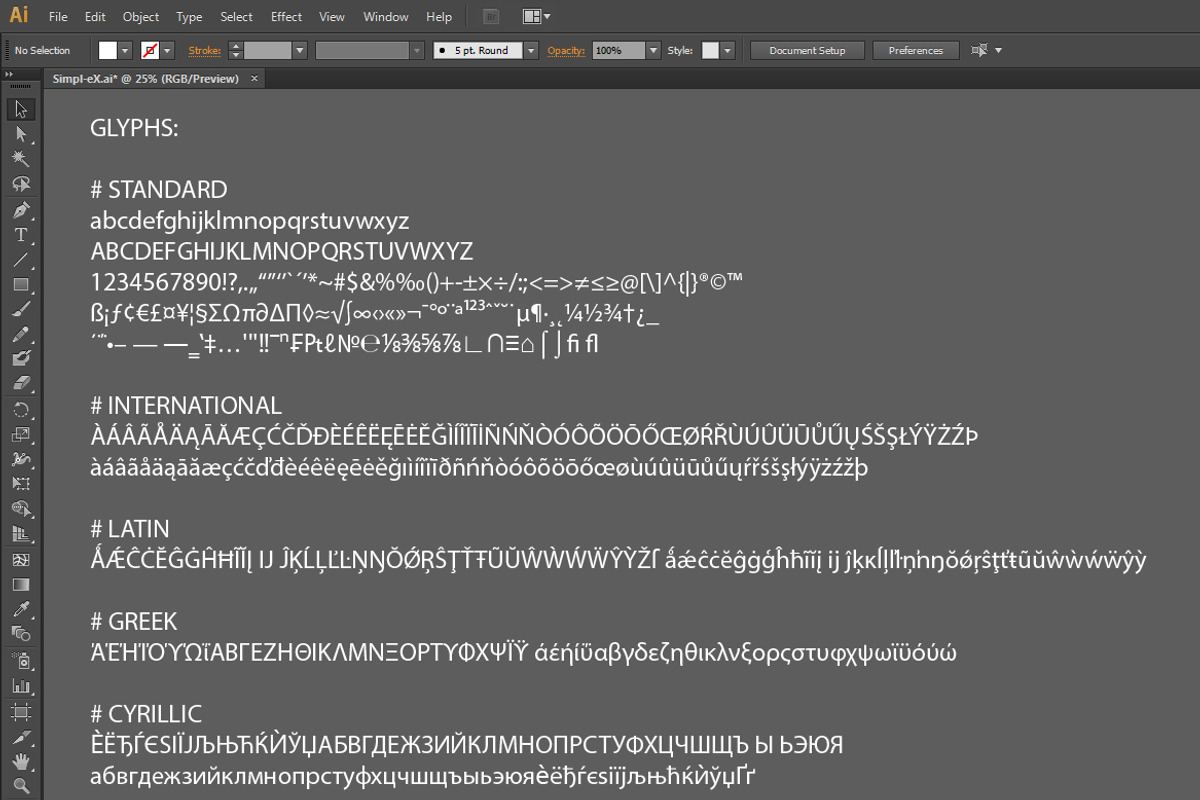Screen dimensions: 1200x800
Task: Select the Selection tool
Action: click(x=21, y=109)
